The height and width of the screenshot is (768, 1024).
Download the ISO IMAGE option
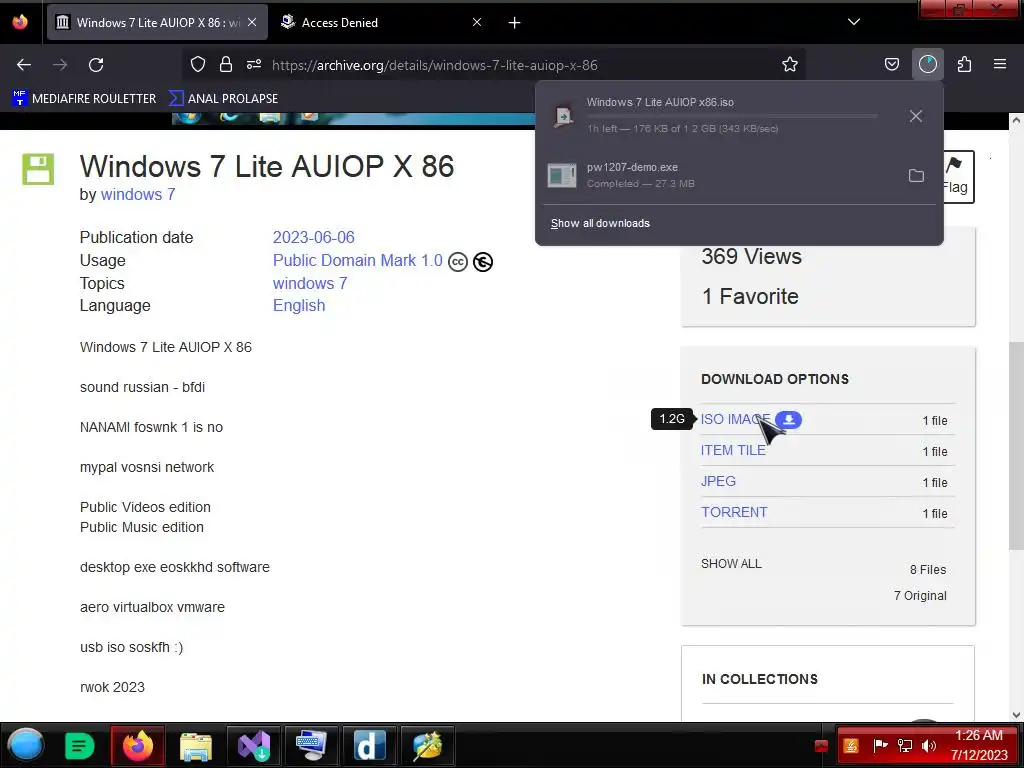pyautogui.click(x=735, y=419)
